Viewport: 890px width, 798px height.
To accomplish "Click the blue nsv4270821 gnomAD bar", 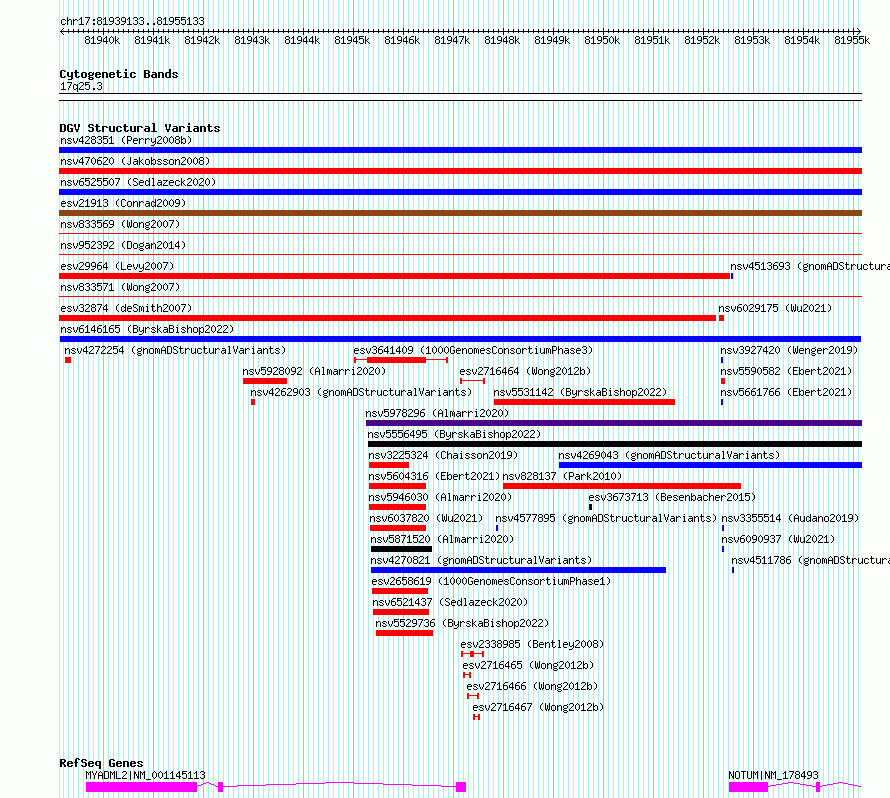I will pos(518,570).
